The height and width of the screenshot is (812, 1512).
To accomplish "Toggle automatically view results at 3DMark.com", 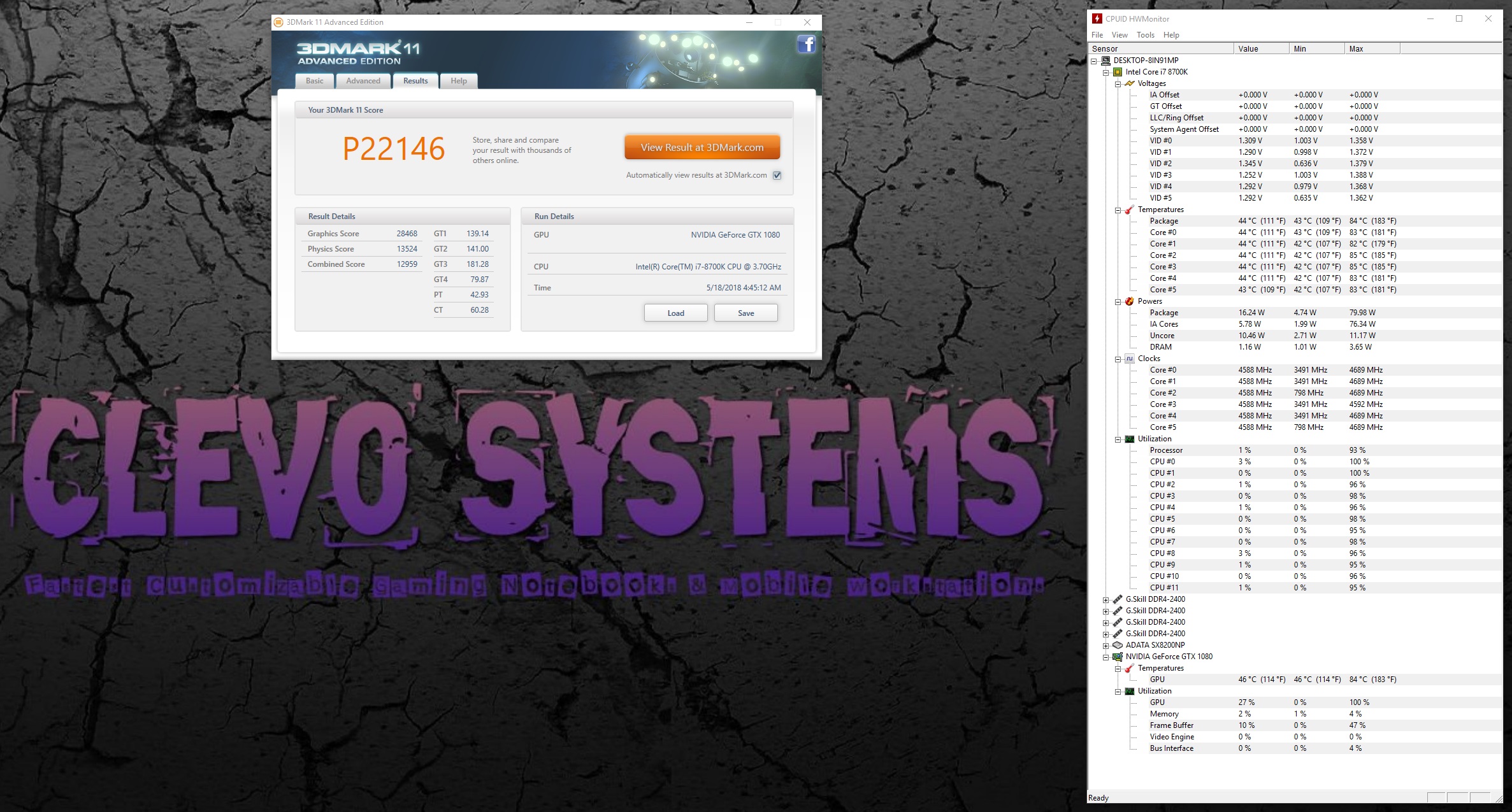I will point(777,175).
